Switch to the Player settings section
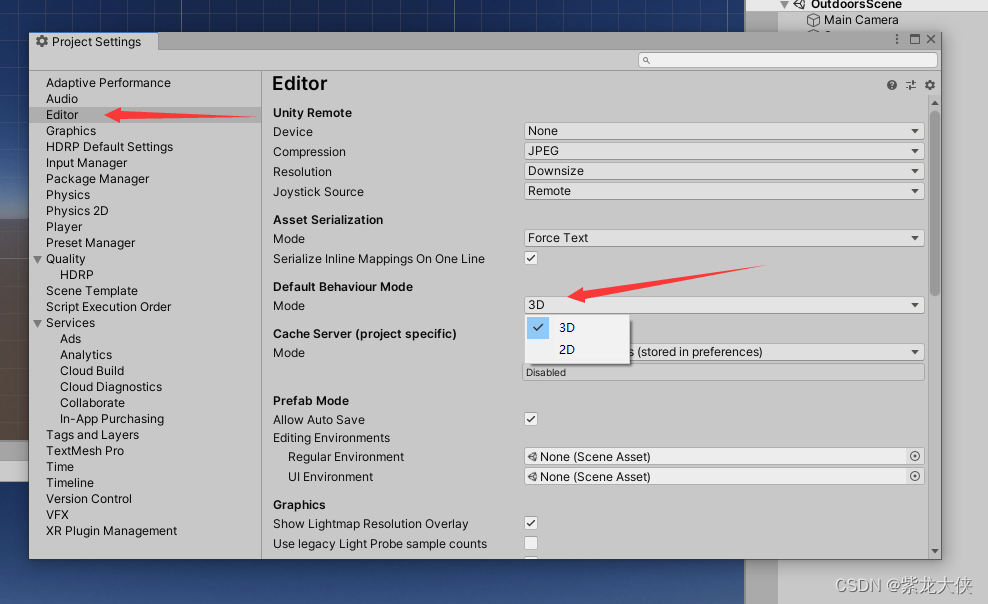988x604 pixels. [x=64, y=226]
